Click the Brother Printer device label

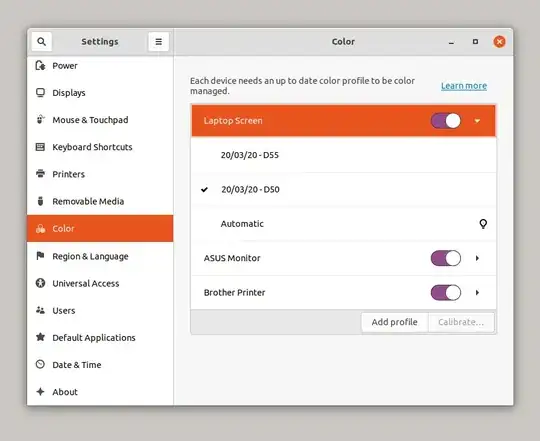pyautogui.click(x=235, y=293)
